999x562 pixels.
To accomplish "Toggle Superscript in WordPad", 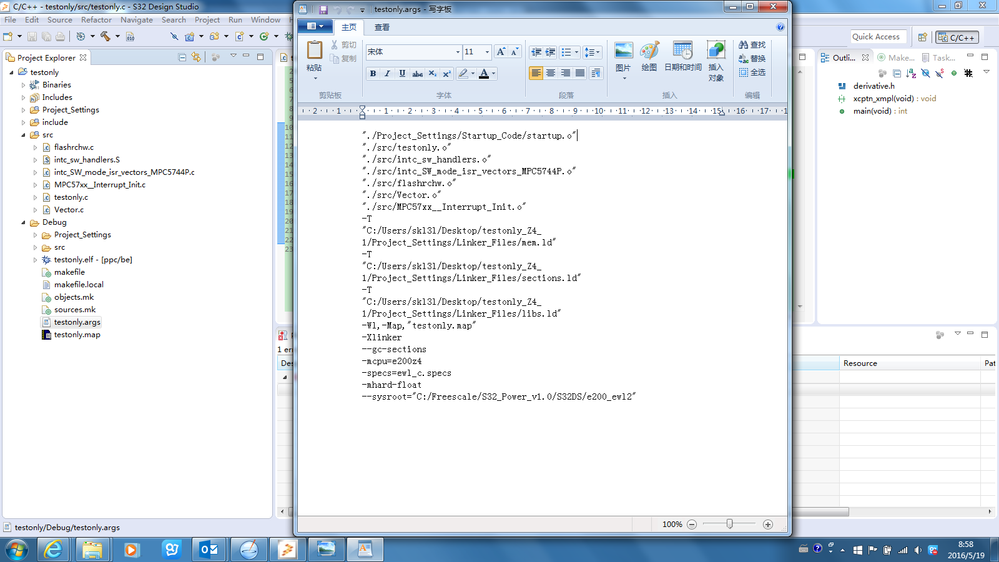I will click(x=447, y=73).
